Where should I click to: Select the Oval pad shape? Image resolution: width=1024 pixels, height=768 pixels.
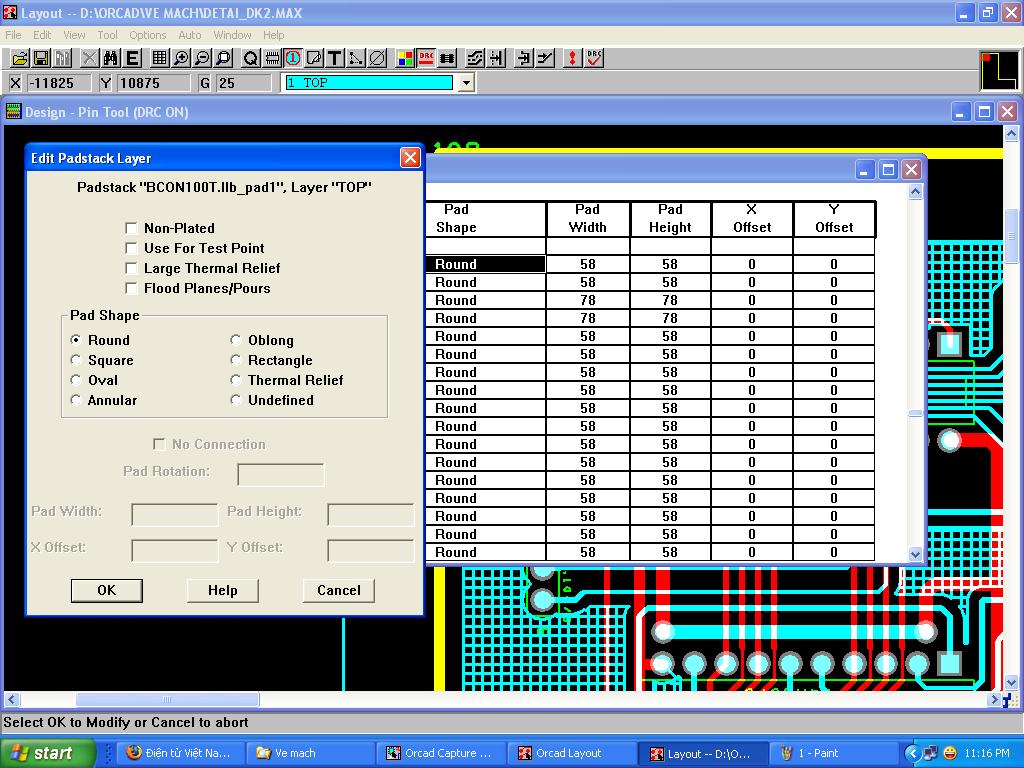click(x=76, y=380)
